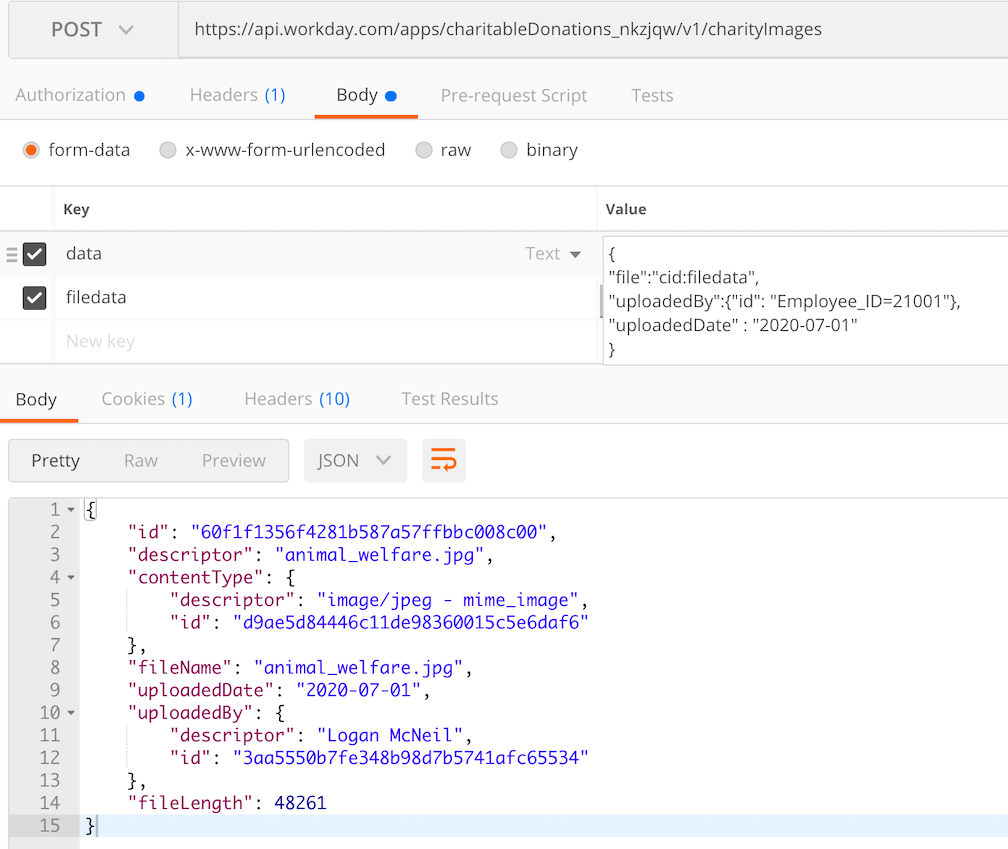Click the contentType id d9ae5d84446c11de98360015c5e6daf6
Image resolution: width=1008 pixels, height=849 pixels.
(410, 623)
